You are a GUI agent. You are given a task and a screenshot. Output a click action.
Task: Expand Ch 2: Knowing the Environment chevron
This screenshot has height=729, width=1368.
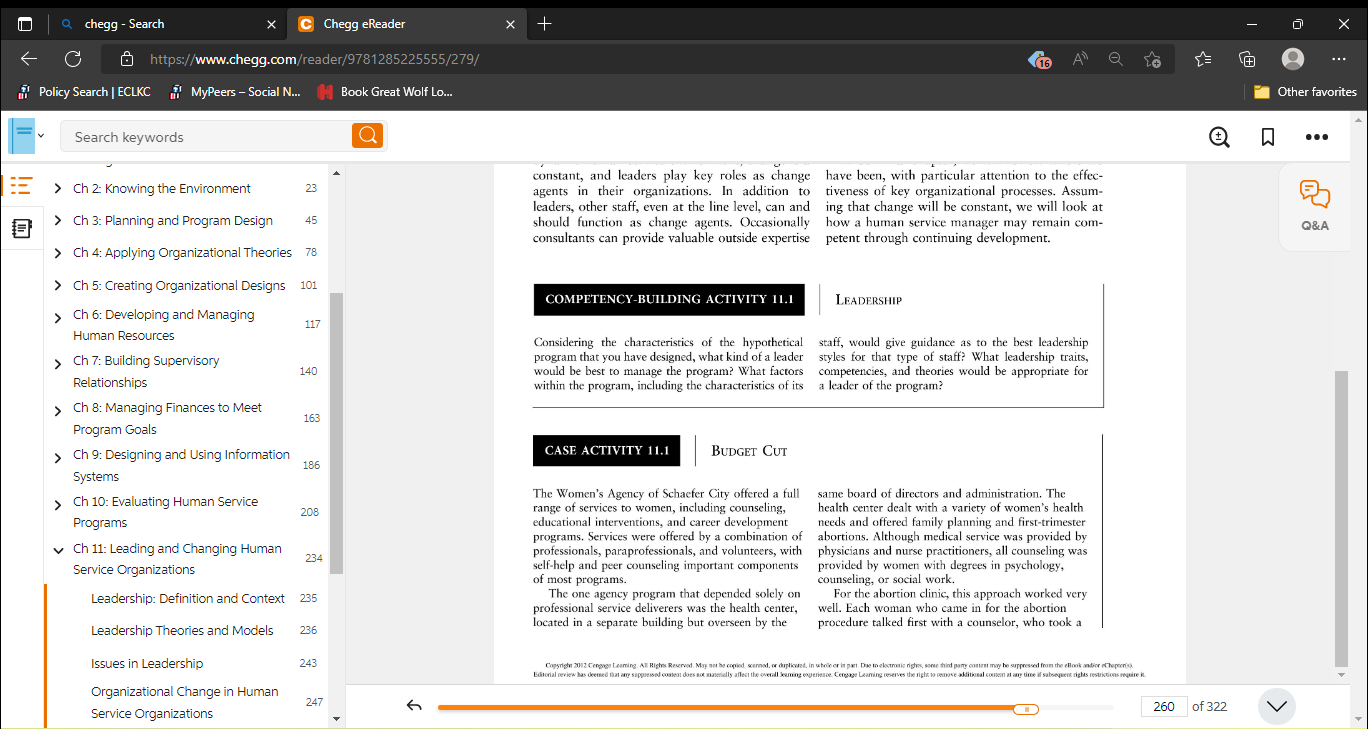(x=58, y=189)
